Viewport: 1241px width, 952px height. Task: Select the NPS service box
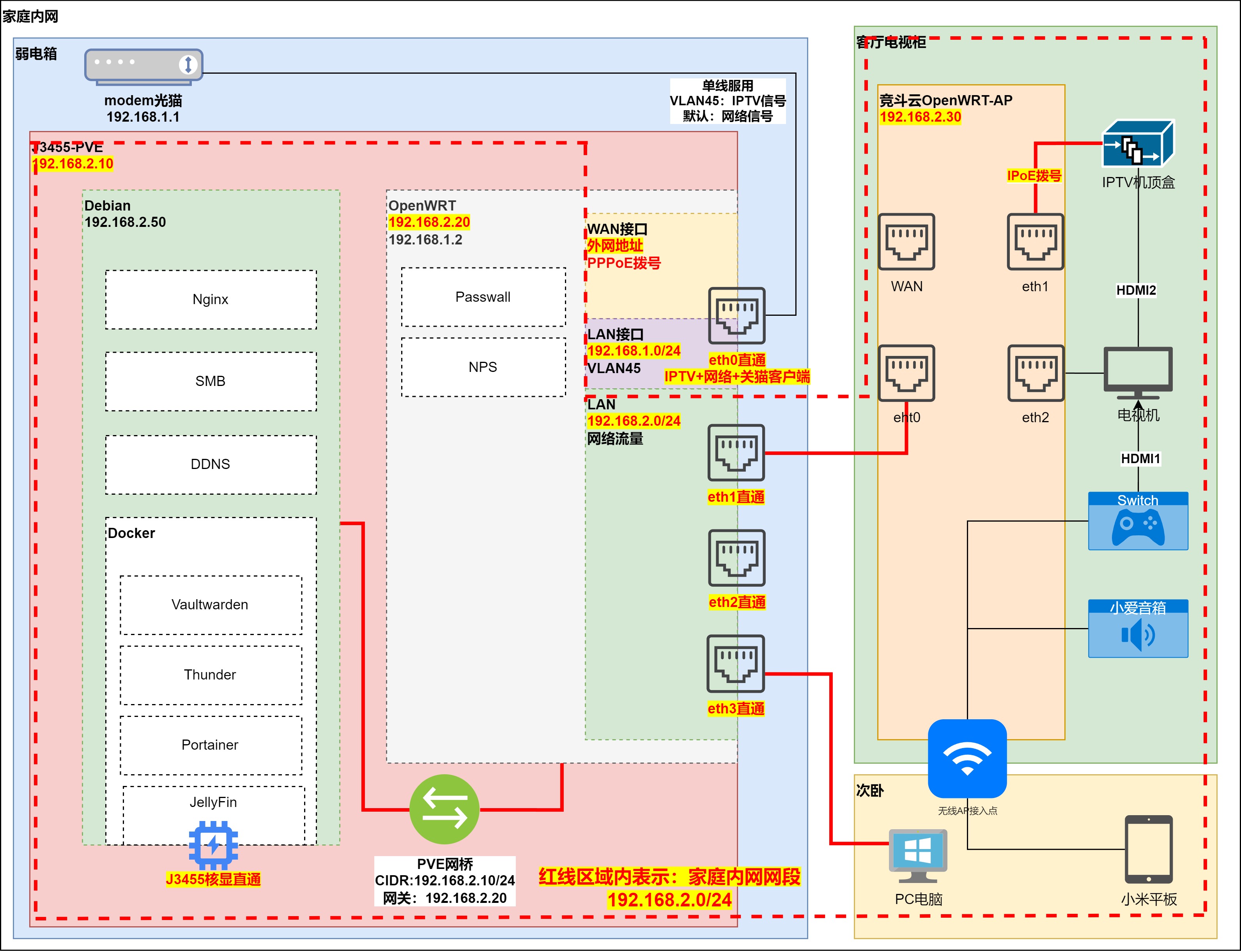pyautogui.click(x=483, y=367)
